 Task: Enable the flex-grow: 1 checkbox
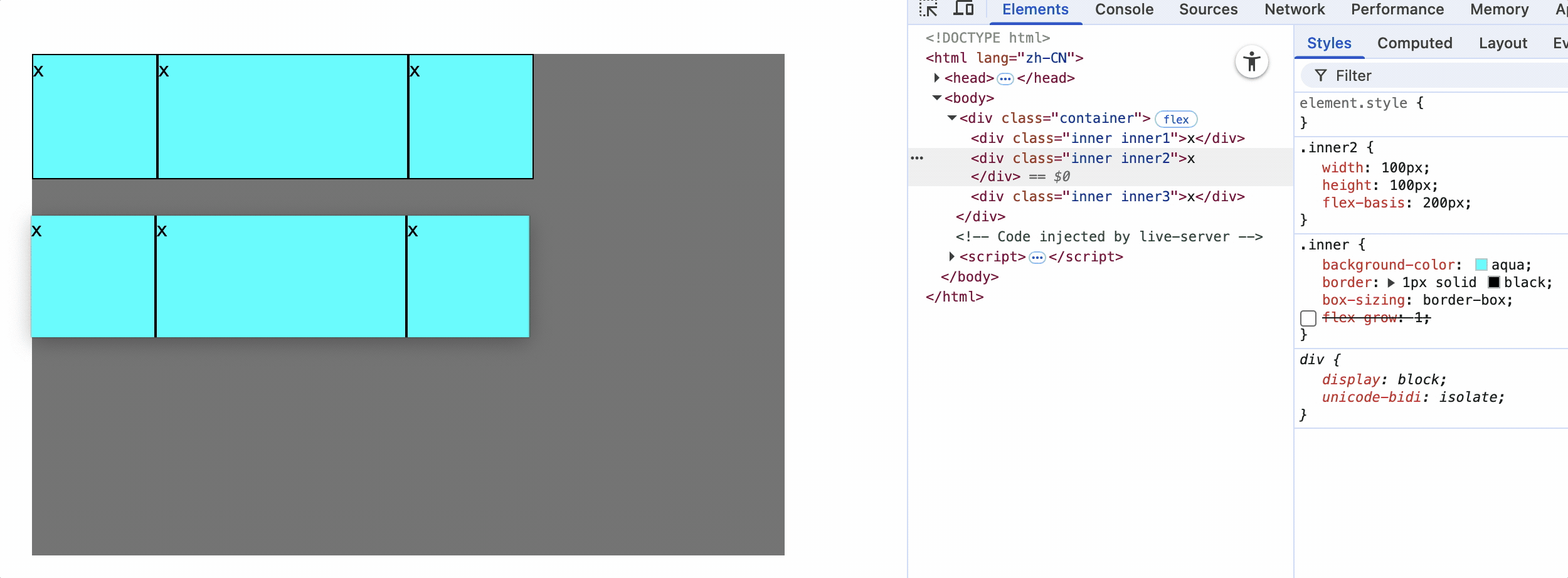(1308, 318)
